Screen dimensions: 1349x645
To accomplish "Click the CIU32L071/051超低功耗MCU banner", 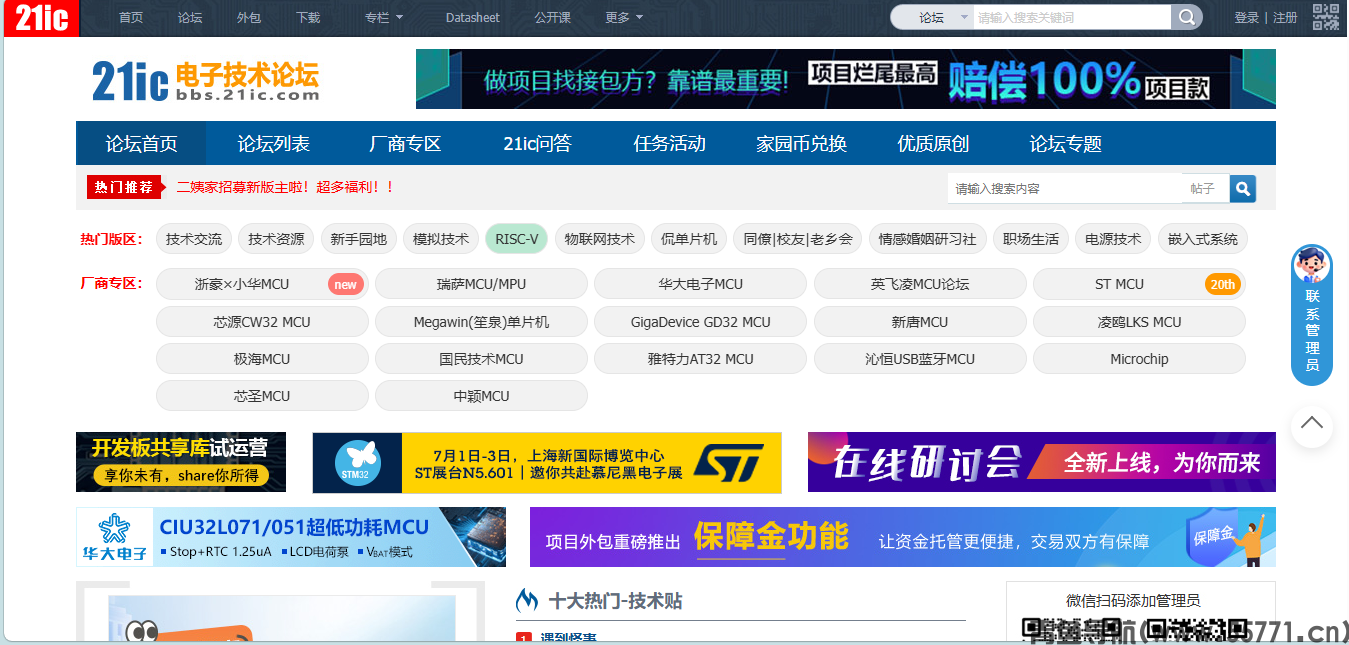I will point(291,537).
